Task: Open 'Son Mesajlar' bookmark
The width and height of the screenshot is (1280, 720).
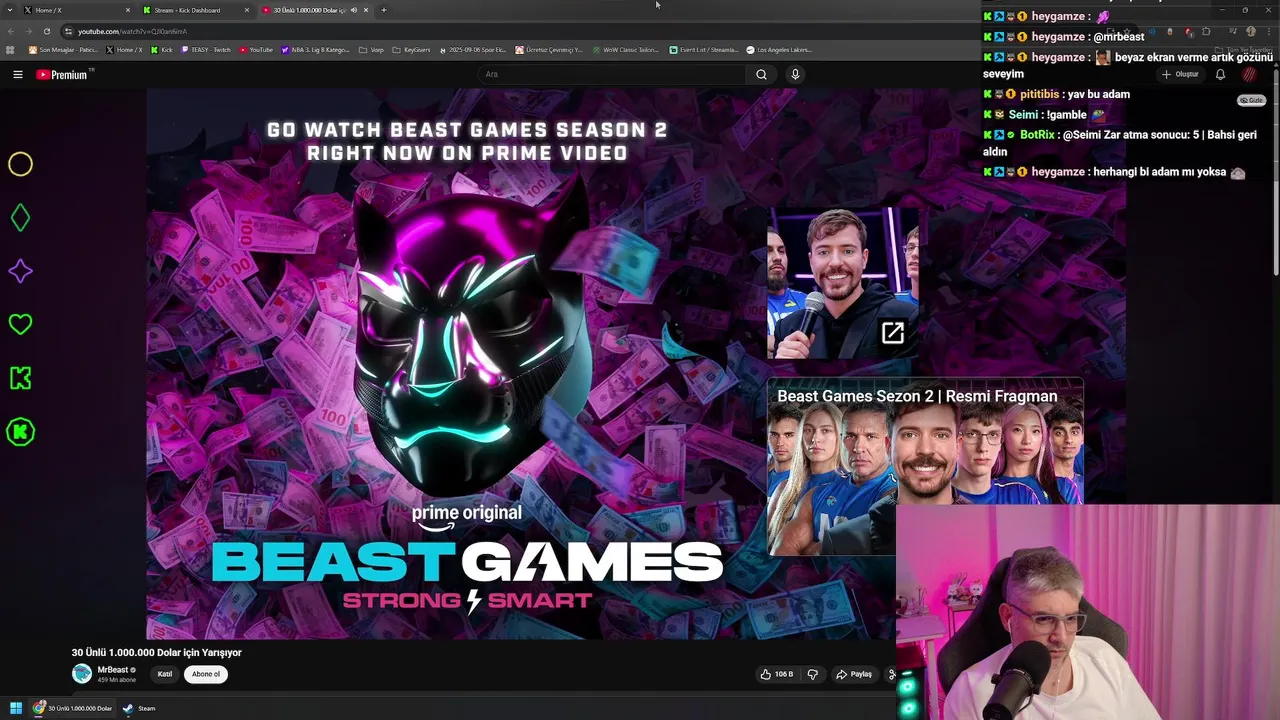Action: pyautogui.click(x=63, y=50)
